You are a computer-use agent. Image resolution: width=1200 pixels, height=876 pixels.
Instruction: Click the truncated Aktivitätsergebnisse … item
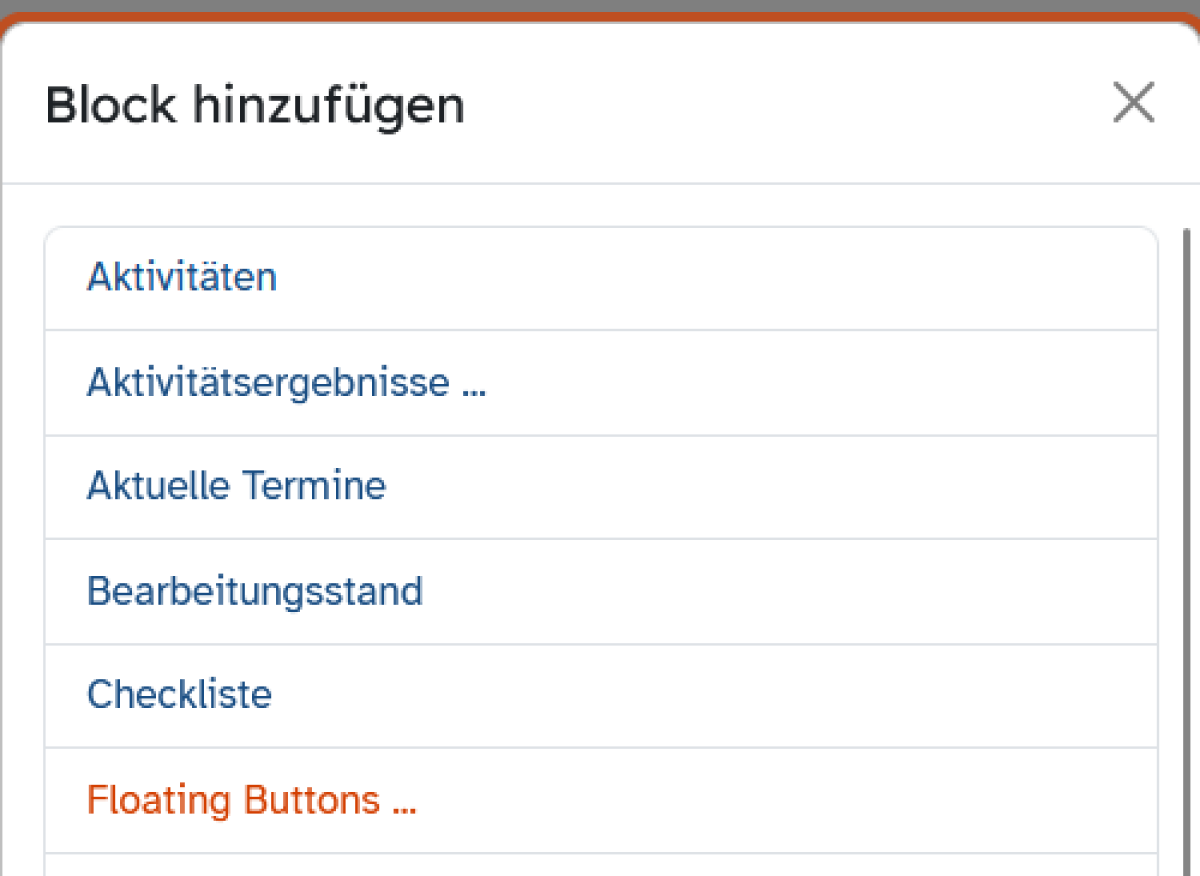tap(286, 382)
